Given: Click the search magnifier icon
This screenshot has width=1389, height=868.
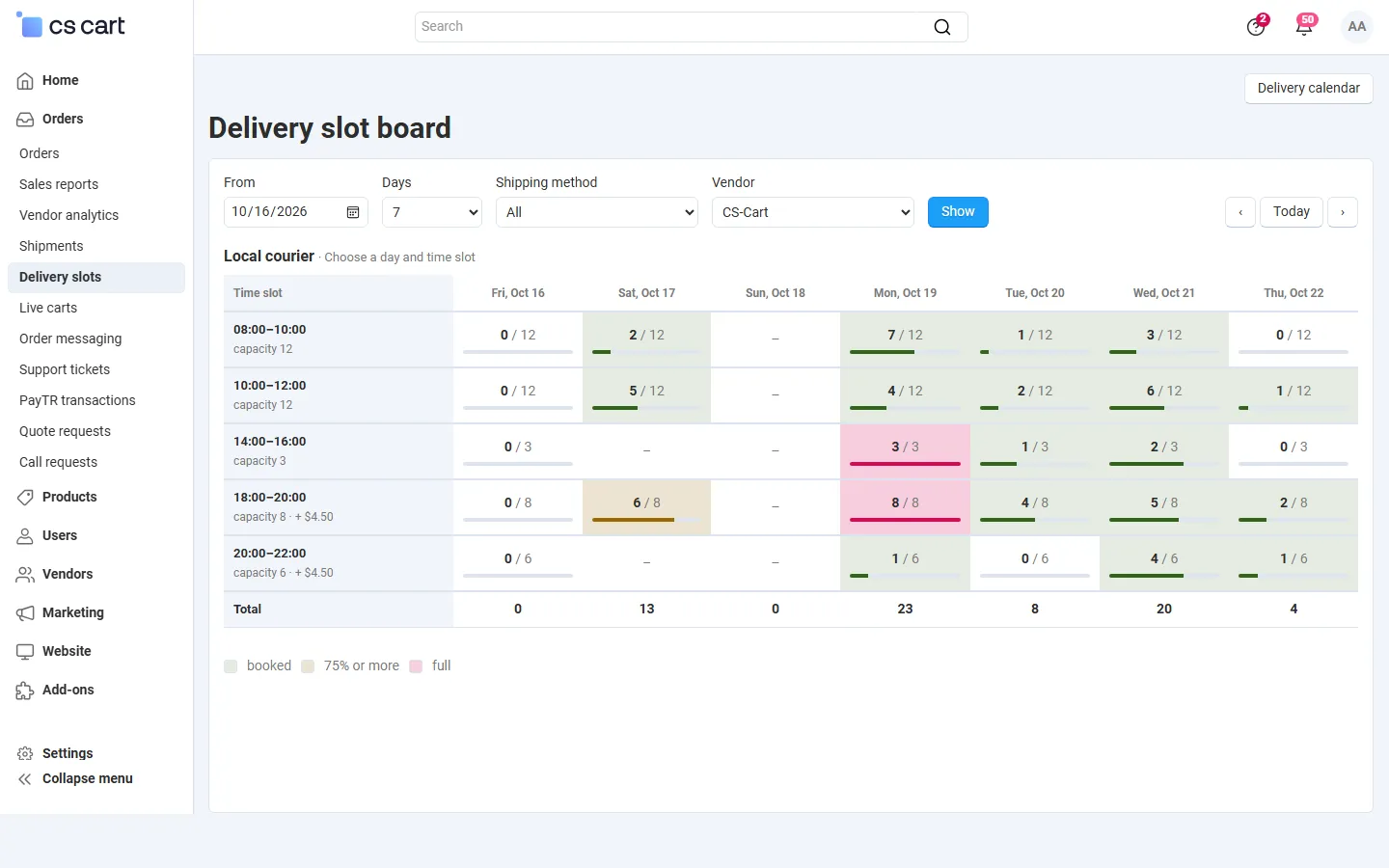Looking at the screenshot, I should pos(942,27).
